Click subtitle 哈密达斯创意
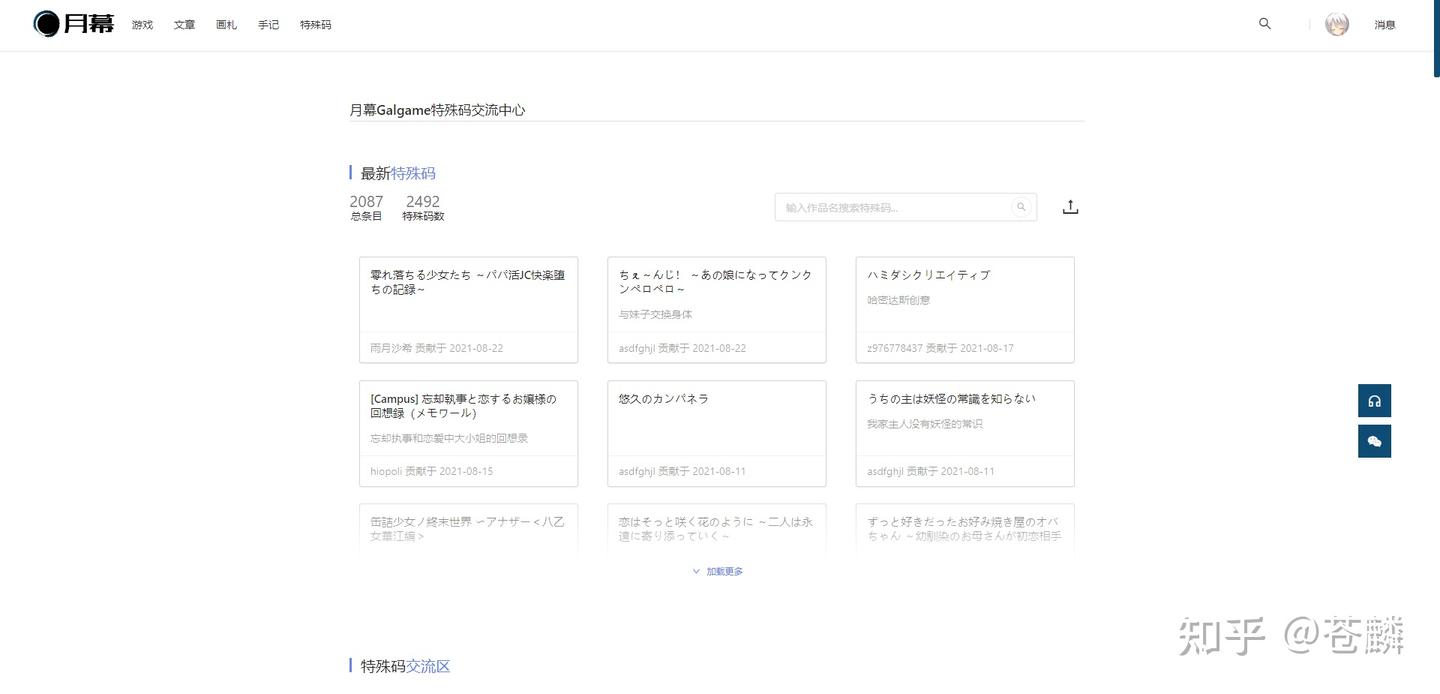1440x694 pixels. coord(898,300)
